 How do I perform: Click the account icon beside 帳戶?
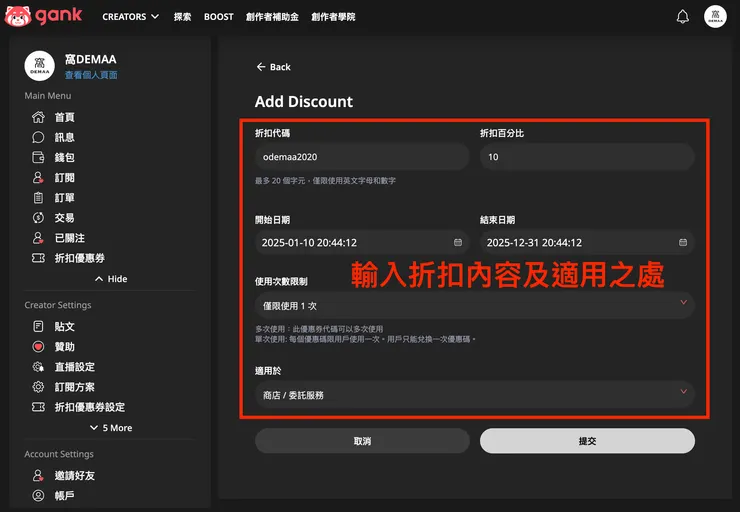coord(38,495)
